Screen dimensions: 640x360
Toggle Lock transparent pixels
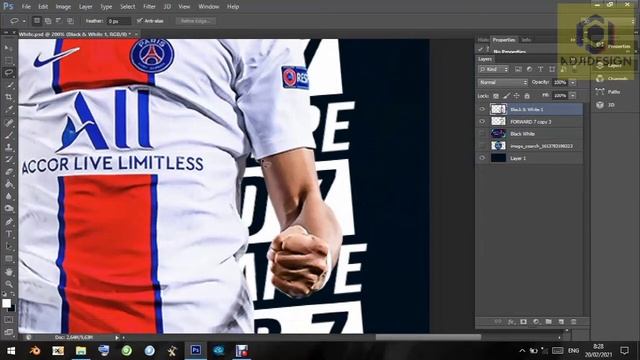click(496, 96)
